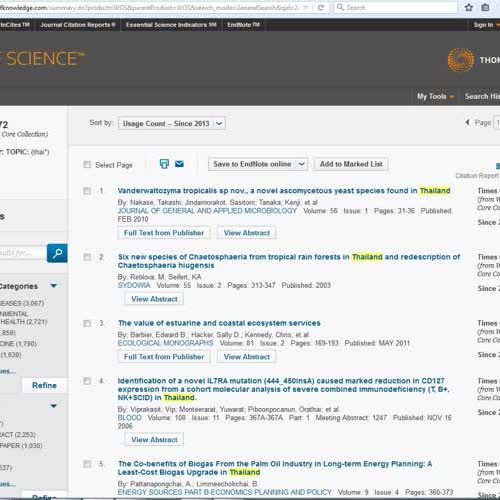
Task: Open the address bar history dropdown arrow
Action: (305, 7)
